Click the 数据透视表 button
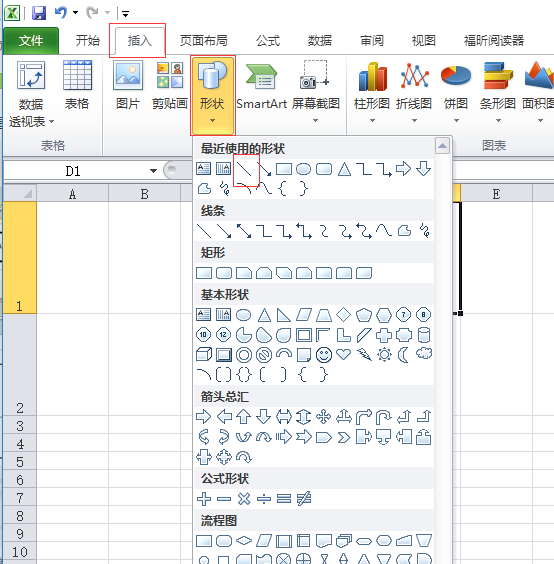 click(x=31, y=95)
